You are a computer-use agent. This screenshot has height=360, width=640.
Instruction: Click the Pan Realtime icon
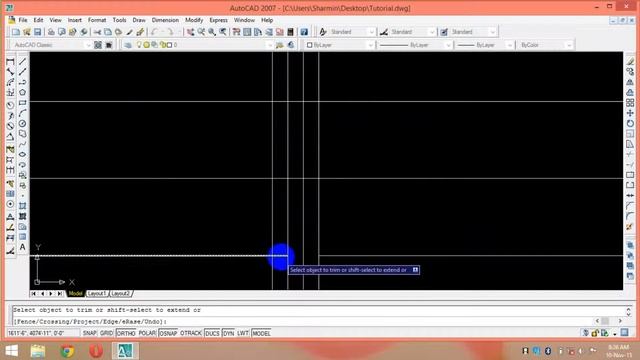pos(191,32)
